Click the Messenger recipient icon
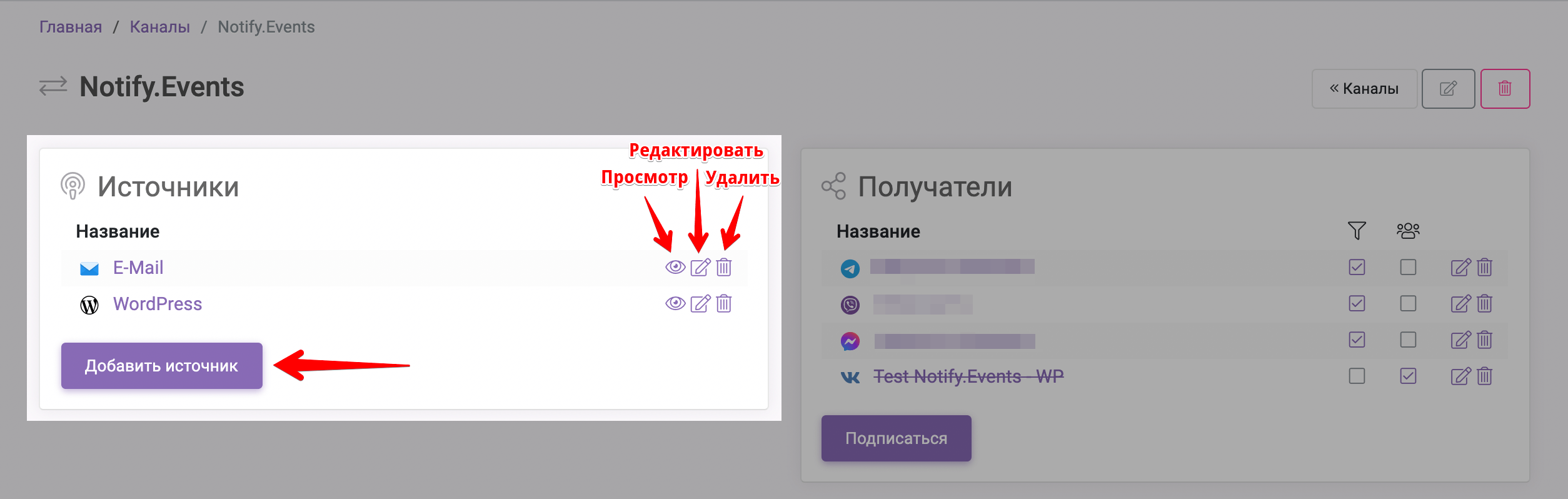This screenshot has width=1568, height=499. click(850, 341)
